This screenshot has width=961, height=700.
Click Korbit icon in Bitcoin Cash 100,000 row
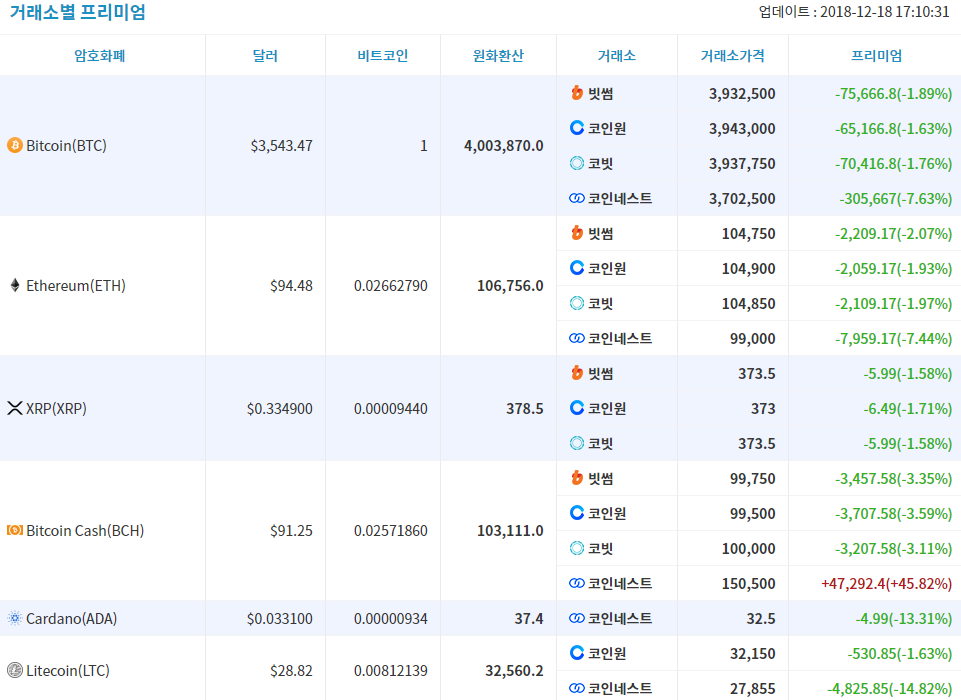coord(577,547)
